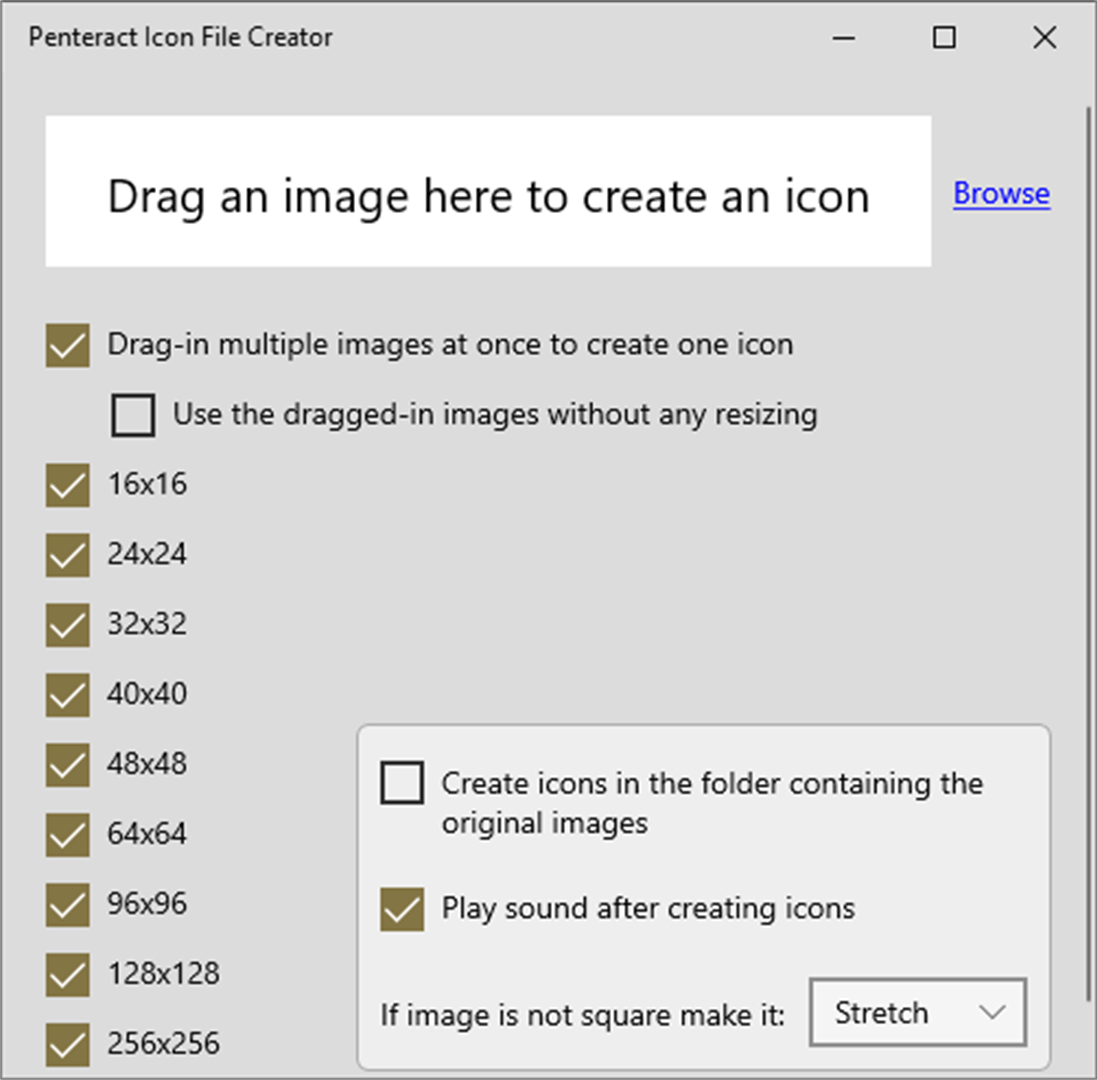Toggle the 32x32 size checkbox

click(x=66, y=624)
